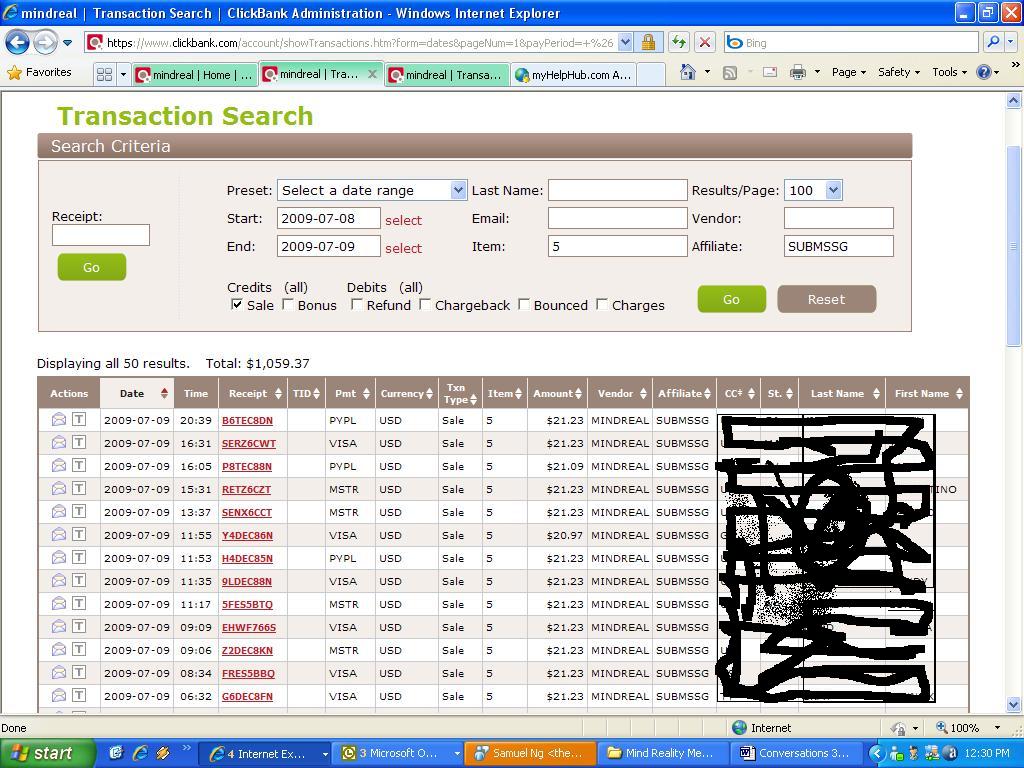The image size is (1024, 768).
Task: Check the Bonus checkbox
Action: 288,304
